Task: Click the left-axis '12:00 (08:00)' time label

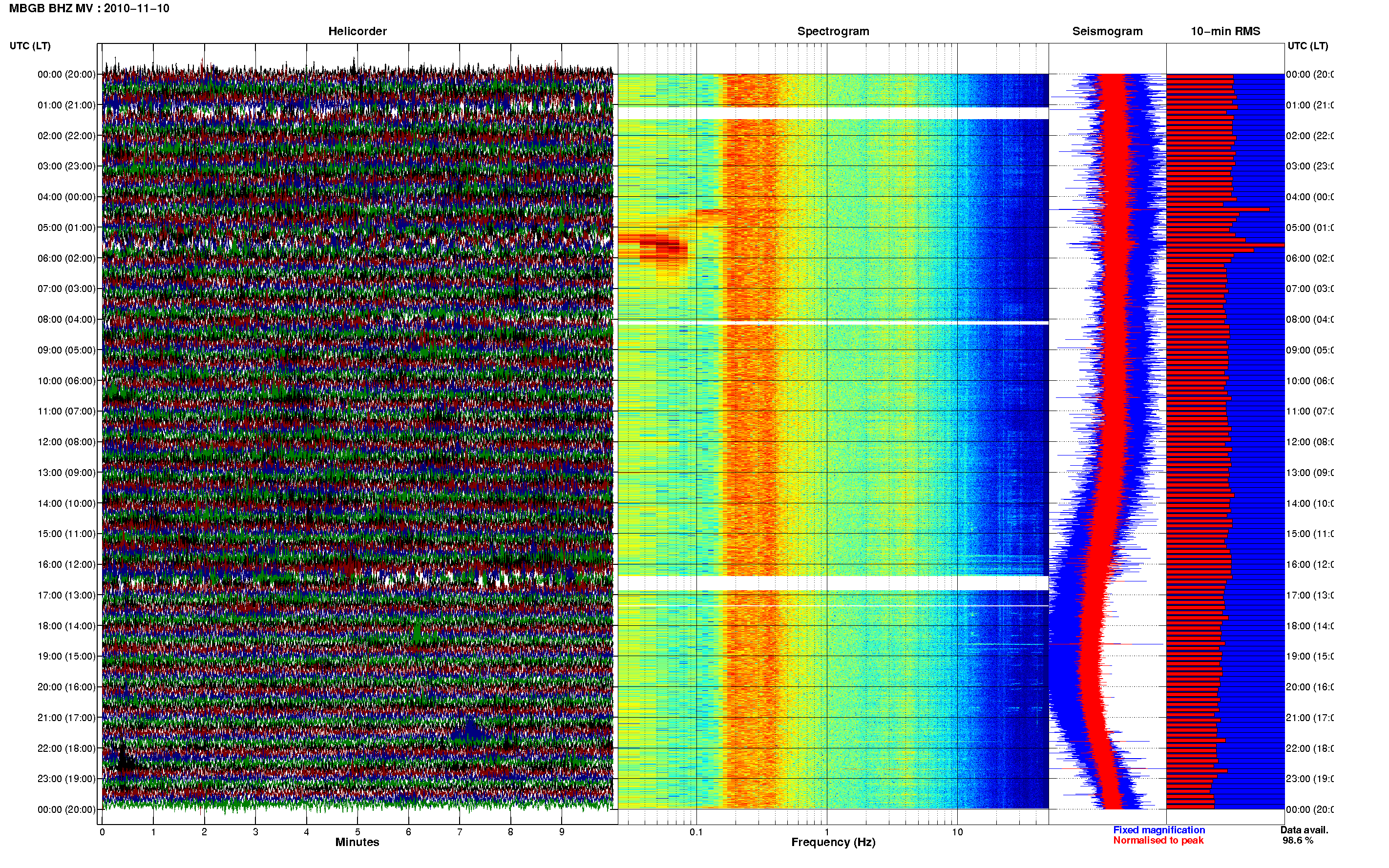Action: pyautogui.click(x=66, y=441)
